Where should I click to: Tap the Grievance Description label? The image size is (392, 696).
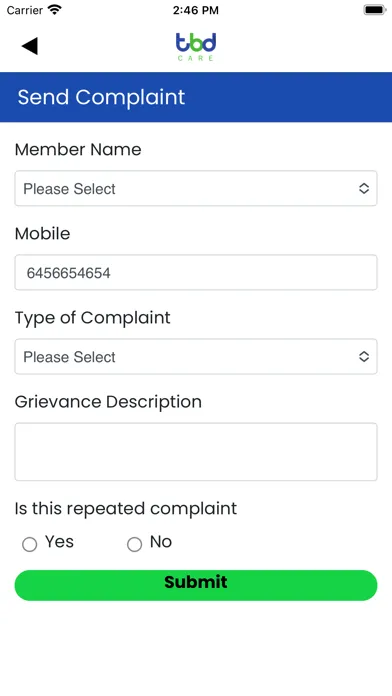[x=108, y=402]
